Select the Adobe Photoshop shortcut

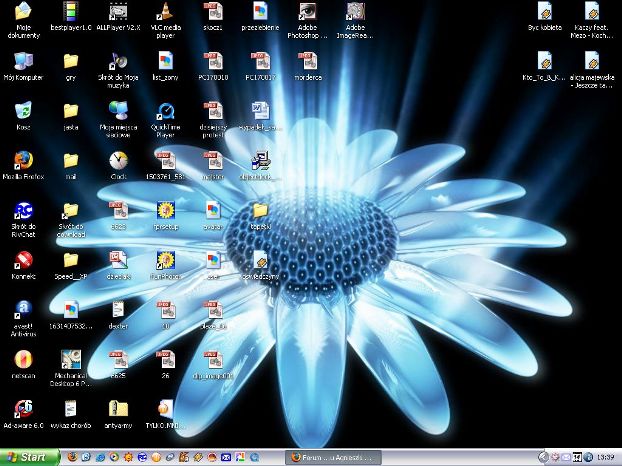pyautogui.click(x=308, y=13)
